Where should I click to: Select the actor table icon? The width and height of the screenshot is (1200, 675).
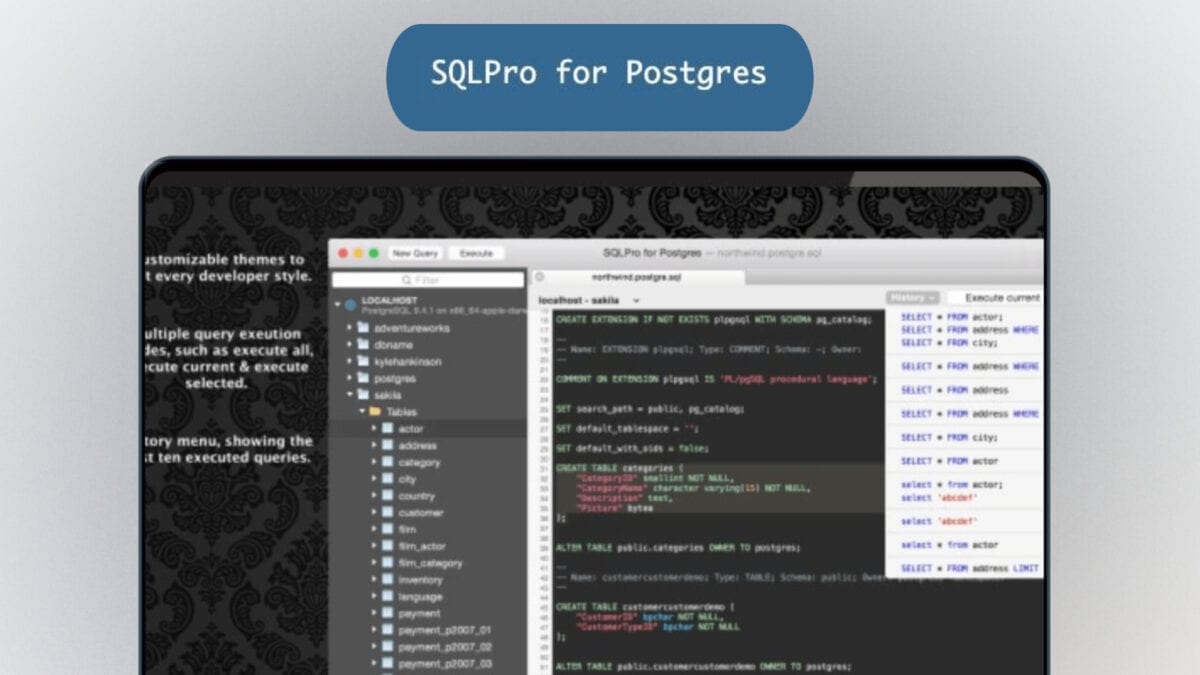tap(388, 429)
